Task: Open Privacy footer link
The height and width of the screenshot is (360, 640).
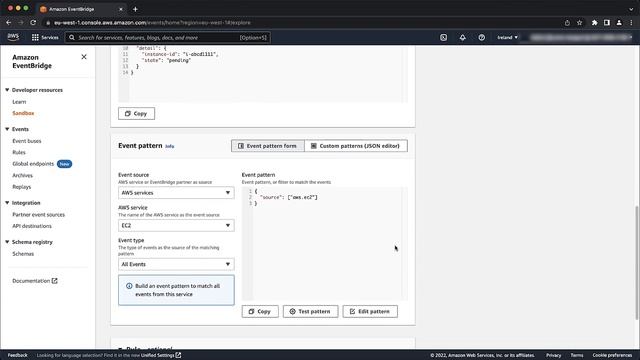Action: [553, 355]
